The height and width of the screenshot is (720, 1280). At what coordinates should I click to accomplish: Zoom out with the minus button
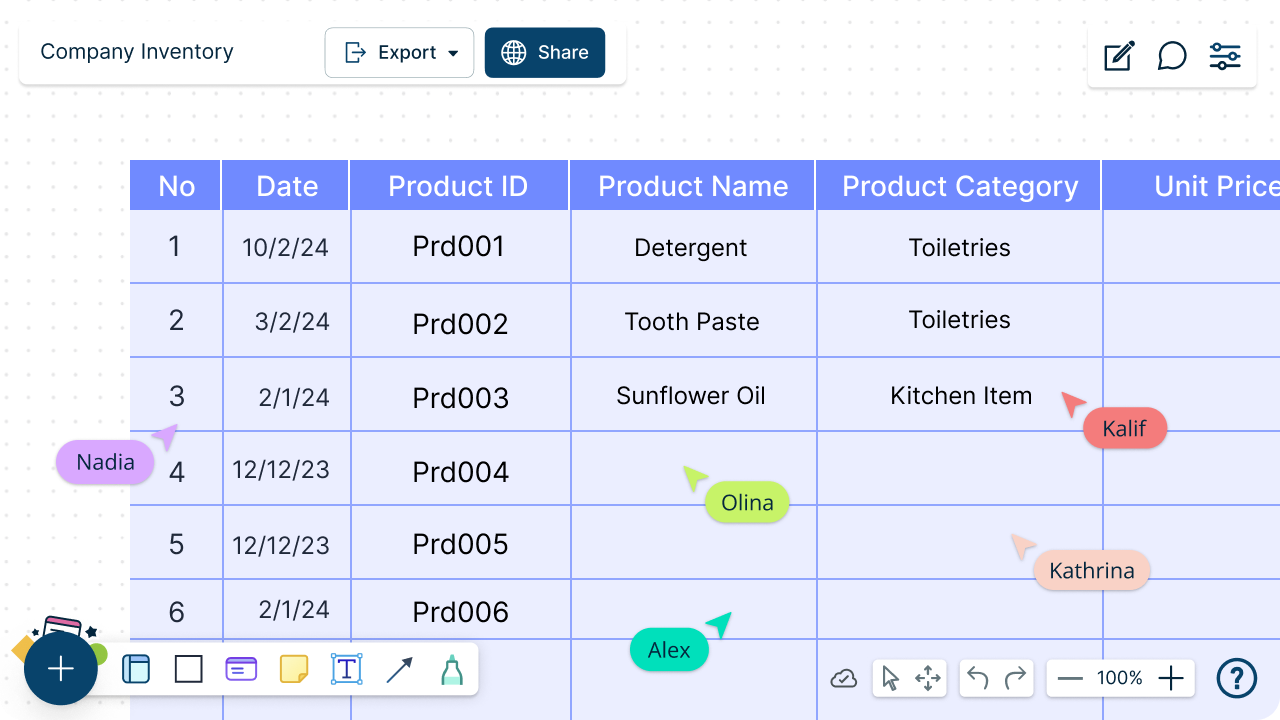pyautogui.click(x=1070, y=679)
